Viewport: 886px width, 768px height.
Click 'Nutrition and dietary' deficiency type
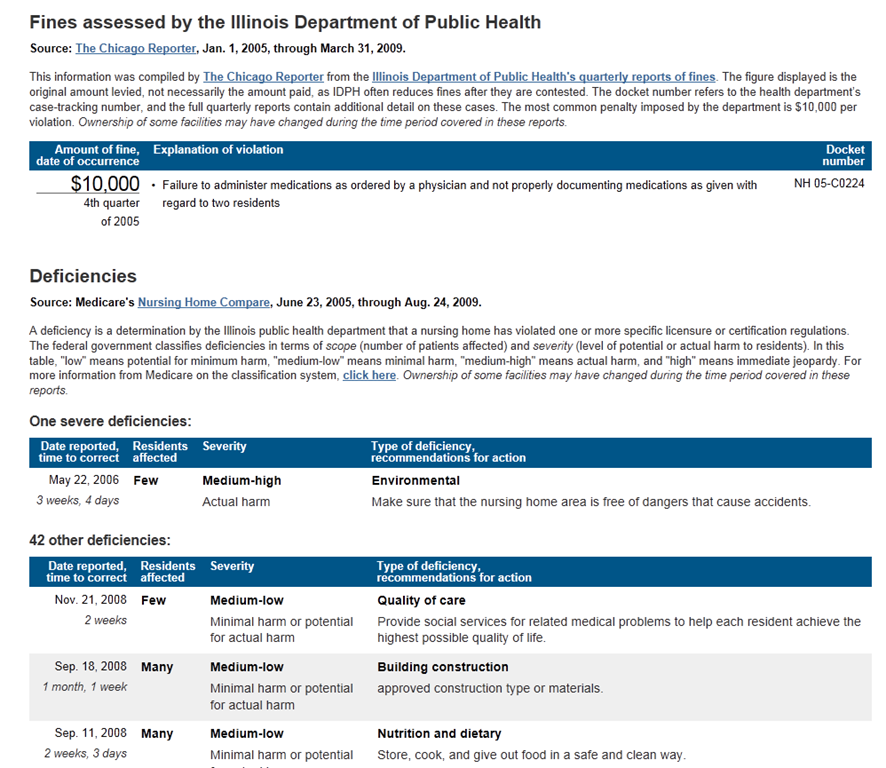point(439,734)
